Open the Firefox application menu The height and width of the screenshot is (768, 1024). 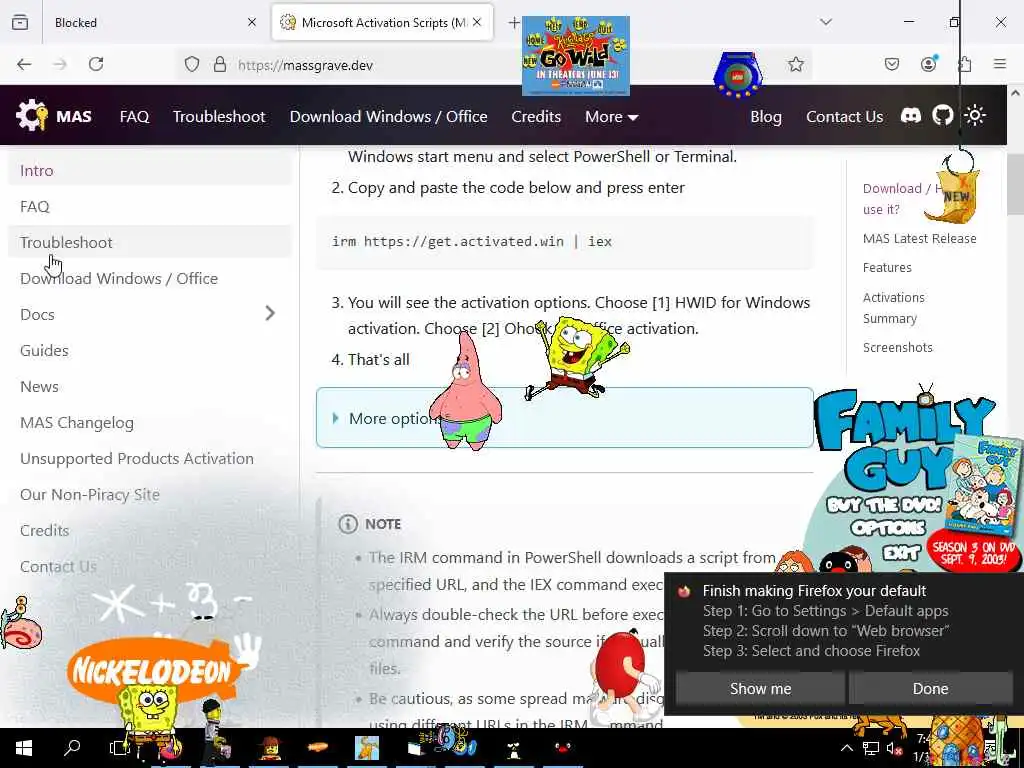1000,64
